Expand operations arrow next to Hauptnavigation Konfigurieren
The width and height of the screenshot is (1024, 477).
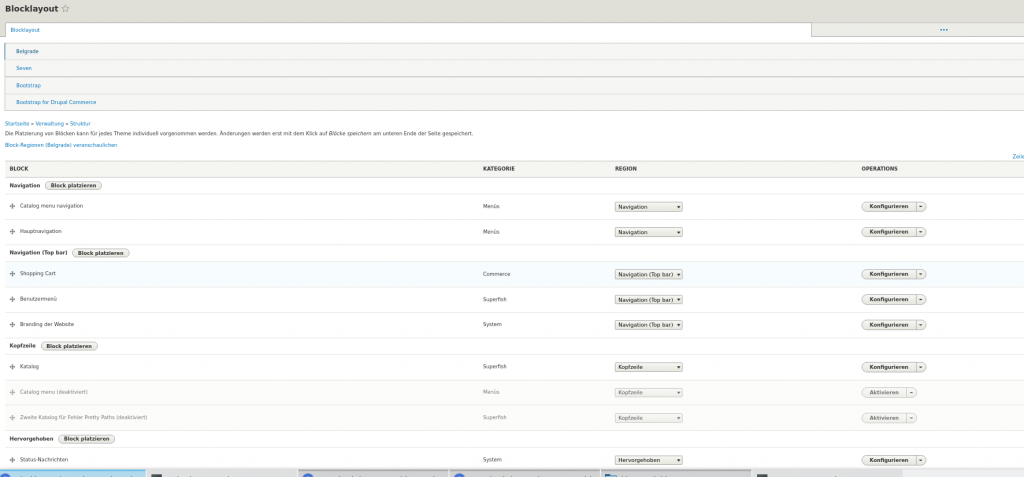click(x=921, y=232)
